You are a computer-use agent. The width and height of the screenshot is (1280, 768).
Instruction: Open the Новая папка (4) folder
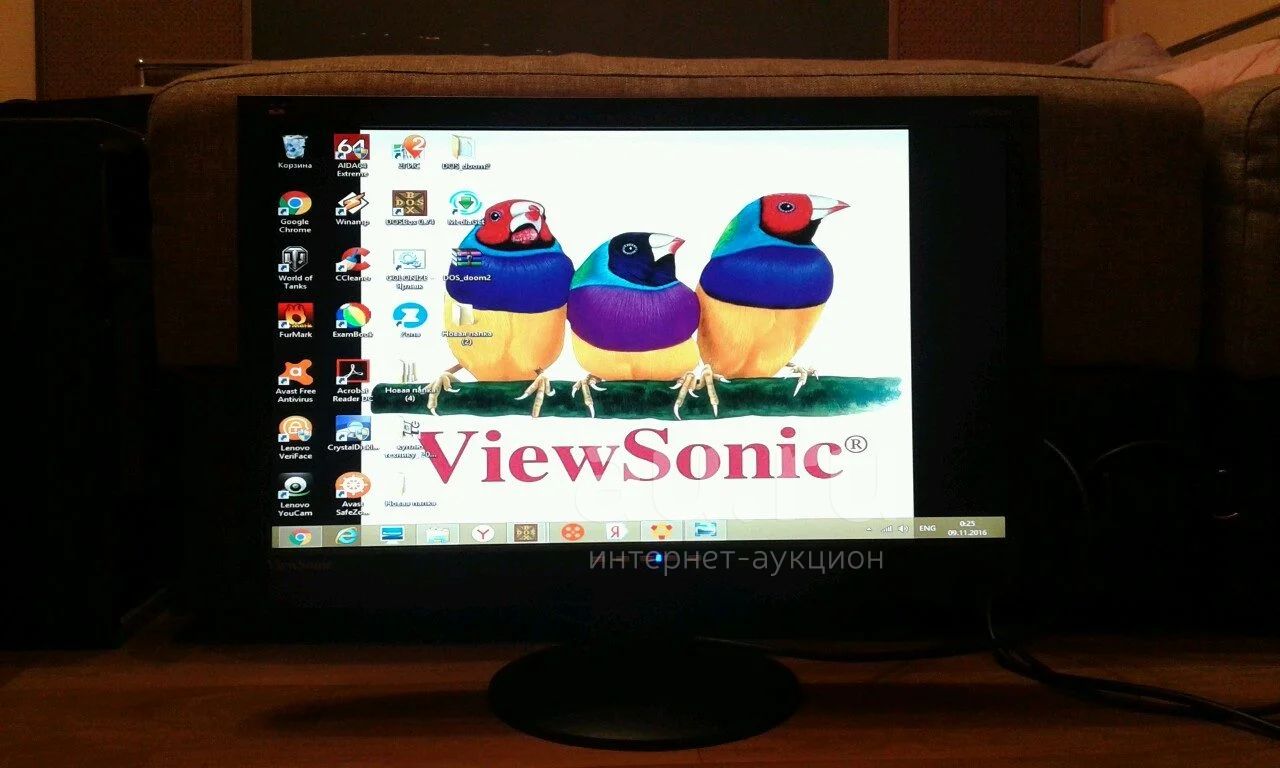[x=409, y=381]
